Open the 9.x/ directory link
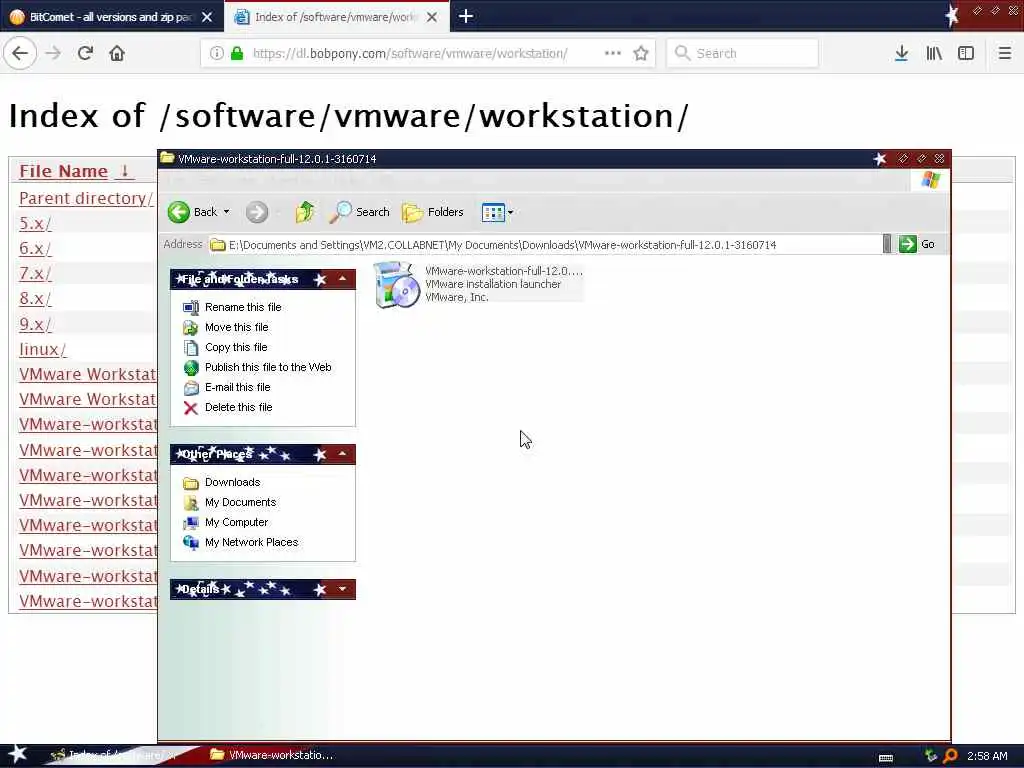The image size is (1024, 768). click(x=35, y=324)
